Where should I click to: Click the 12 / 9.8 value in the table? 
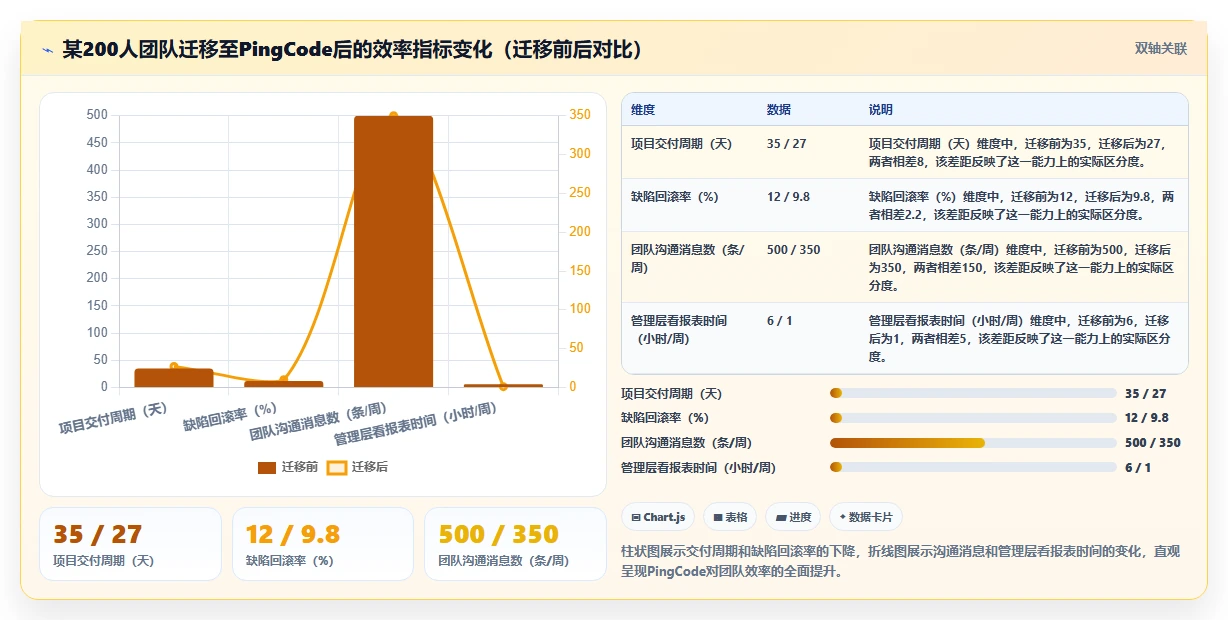click(788, 197)
